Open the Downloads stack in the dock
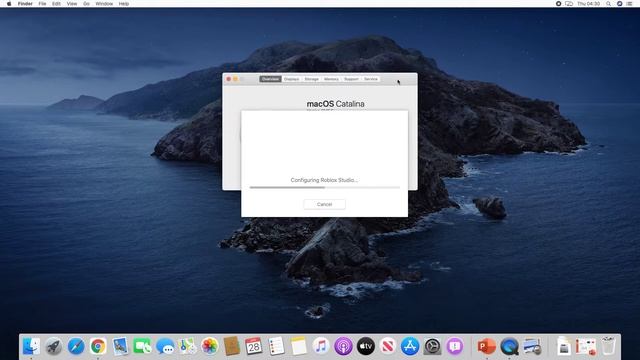640x360 pixels. pos(564,346)
